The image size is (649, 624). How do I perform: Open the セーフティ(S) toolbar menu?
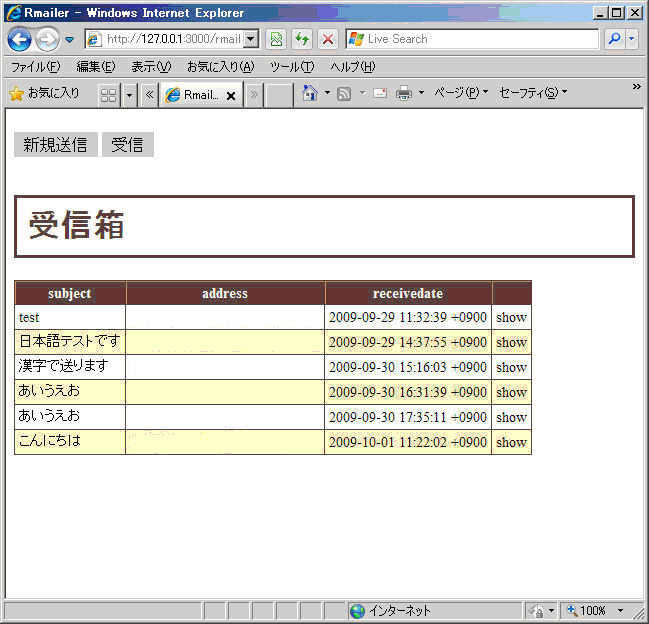[x=533, y=93]
